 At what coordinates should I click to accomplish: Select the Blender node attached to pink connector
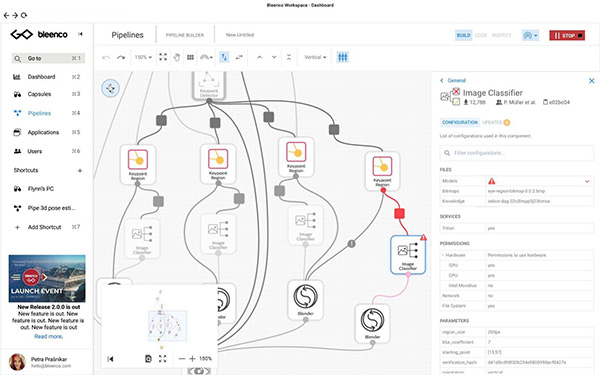coord(372,323)
